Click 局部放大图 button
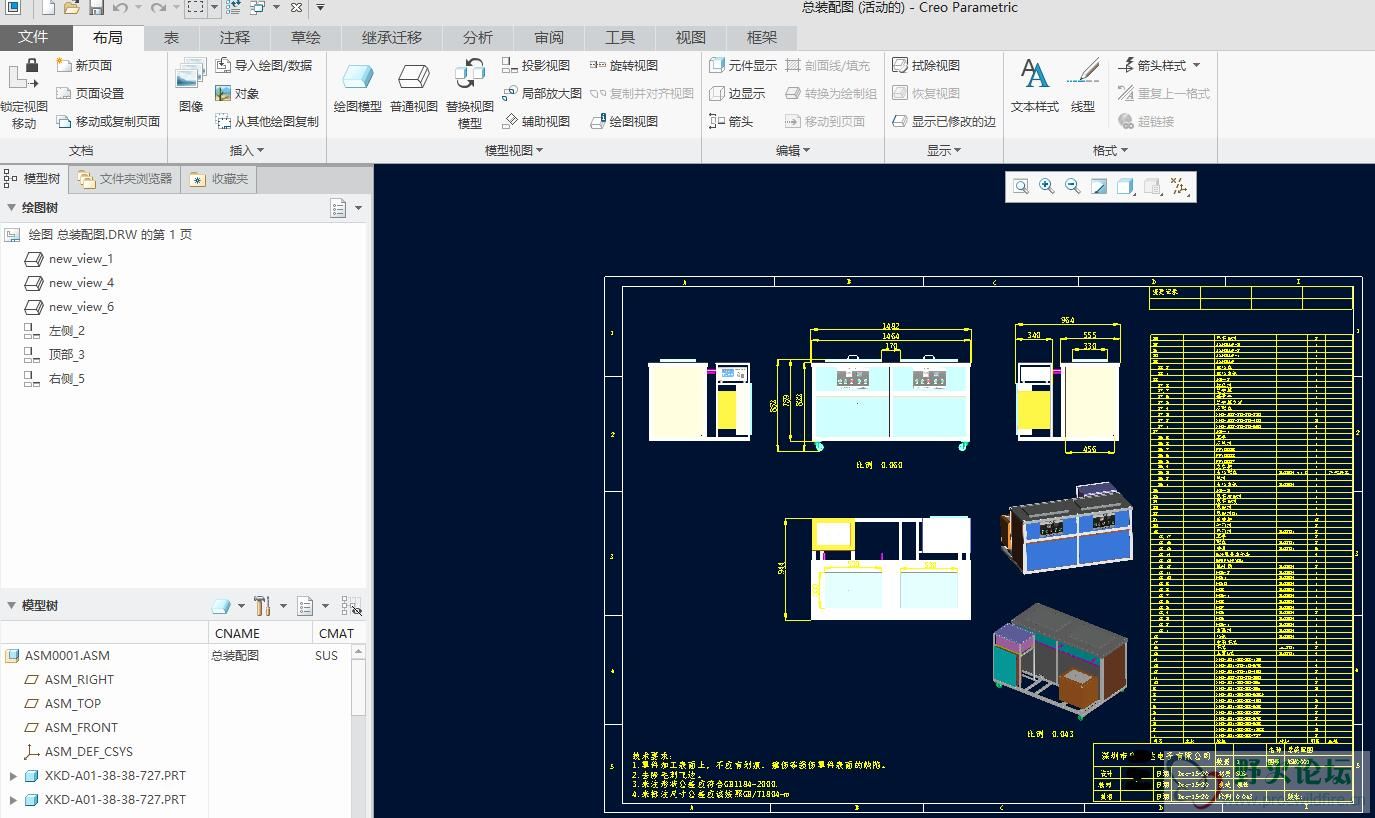 (542, 93)
